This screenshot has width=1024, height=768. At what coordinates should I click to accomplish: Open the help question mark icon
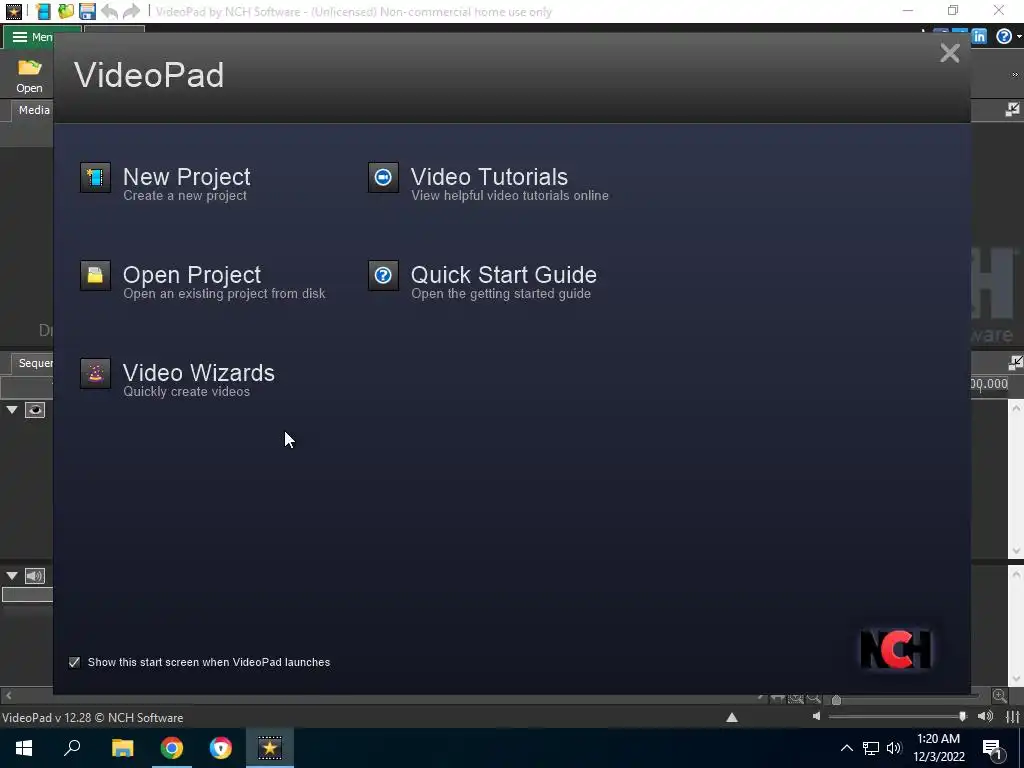click(x=1004, y=37)
